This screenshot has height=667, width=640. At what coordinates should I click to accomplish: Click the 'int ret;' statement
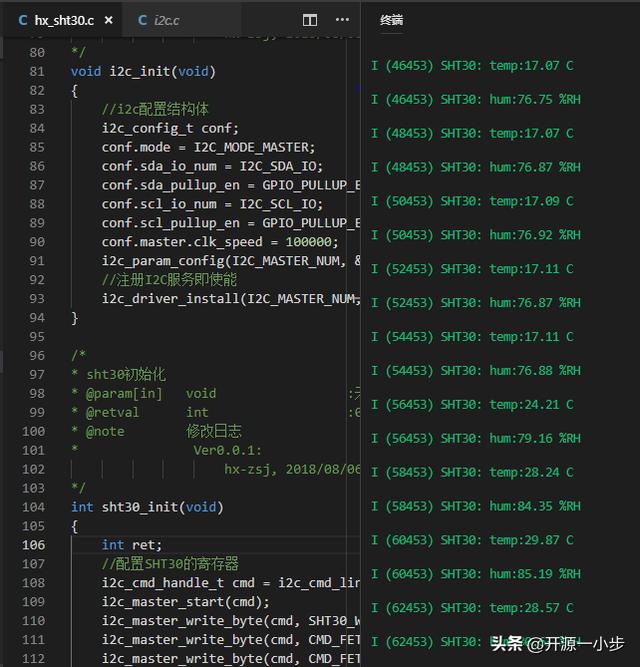(132, 545)
